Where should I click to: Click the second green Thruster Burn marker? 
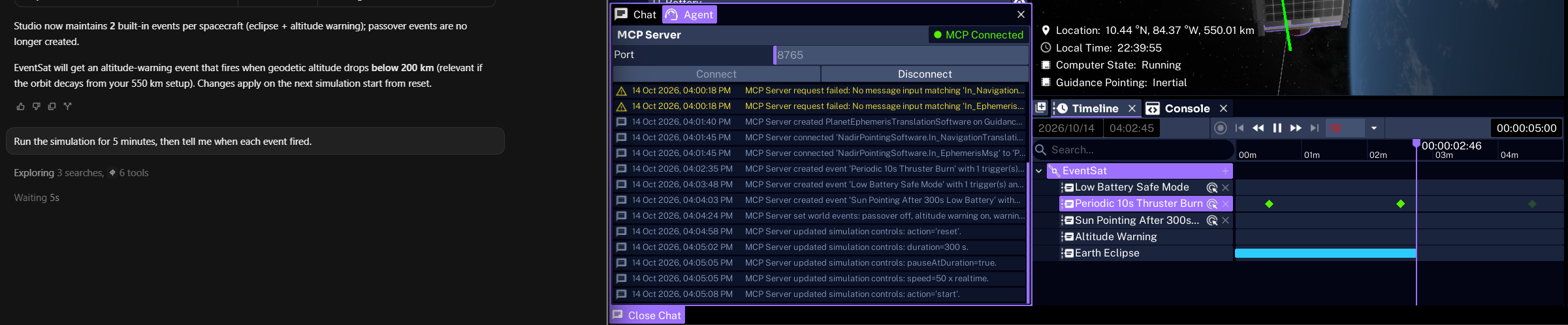1400,204
